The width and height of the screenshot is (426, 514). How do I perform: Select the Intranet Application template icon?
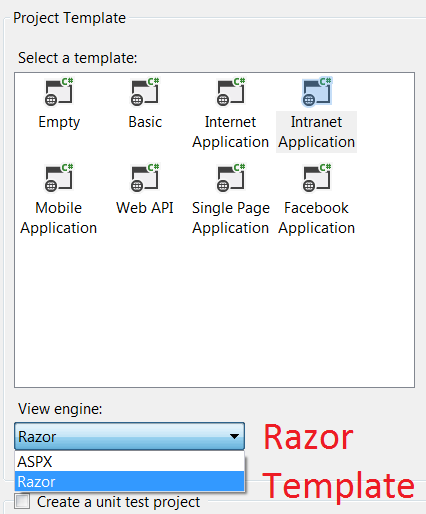317,92
